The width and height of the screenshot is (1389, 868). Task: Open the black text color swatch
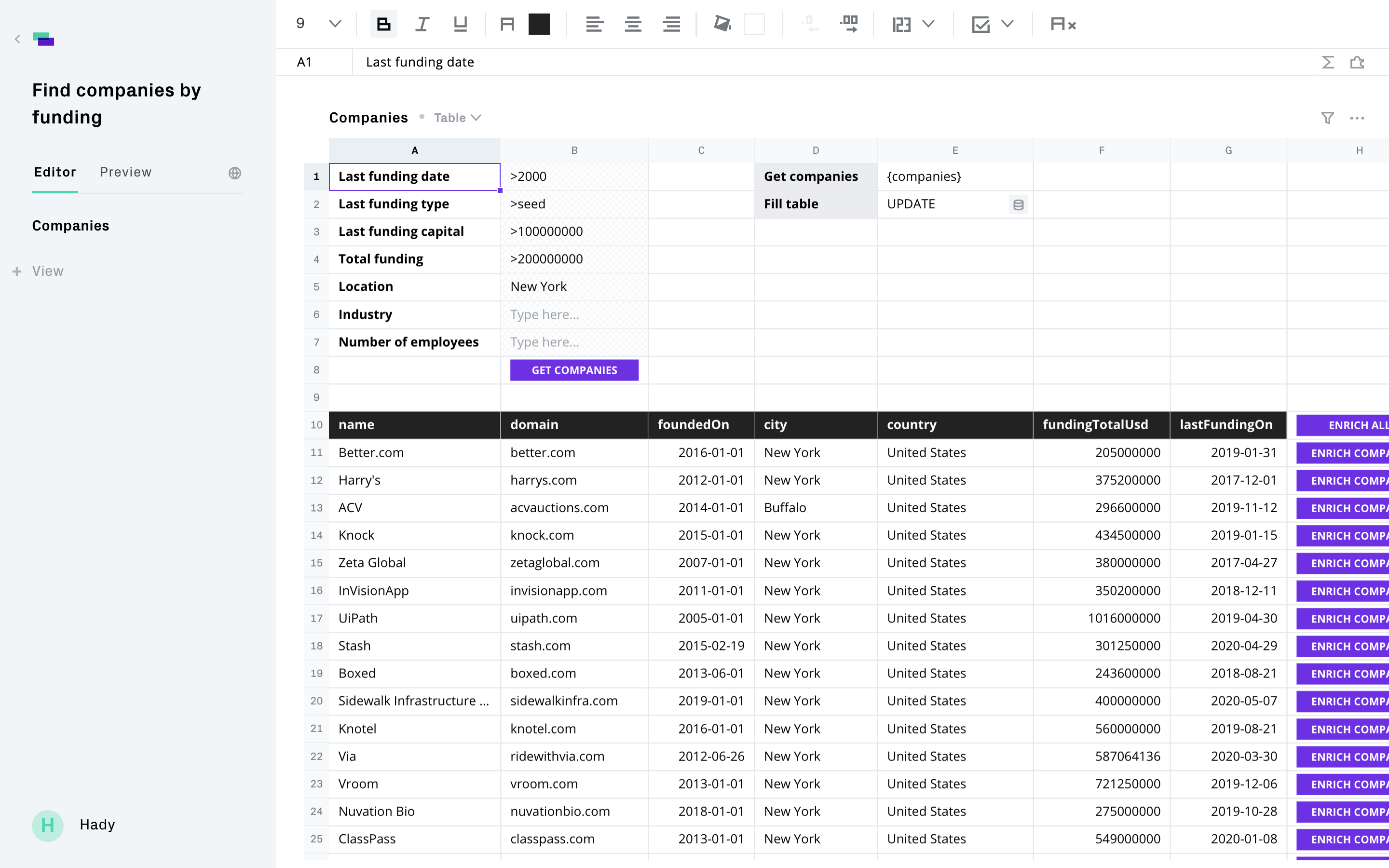point(539,24)
